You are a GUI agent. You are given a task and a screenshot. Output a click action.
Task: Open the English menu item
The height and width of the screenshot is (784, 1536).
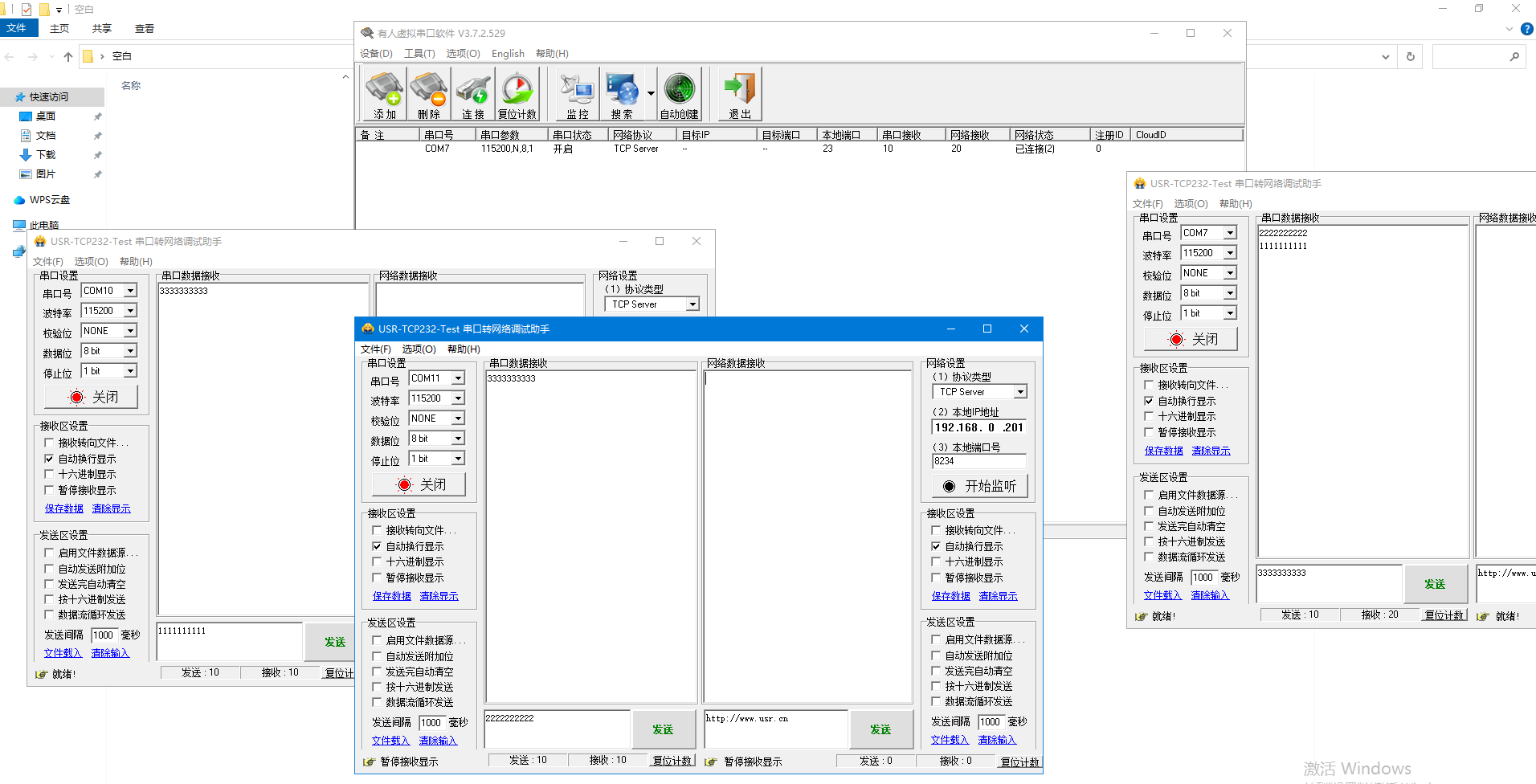coord(508,54)
